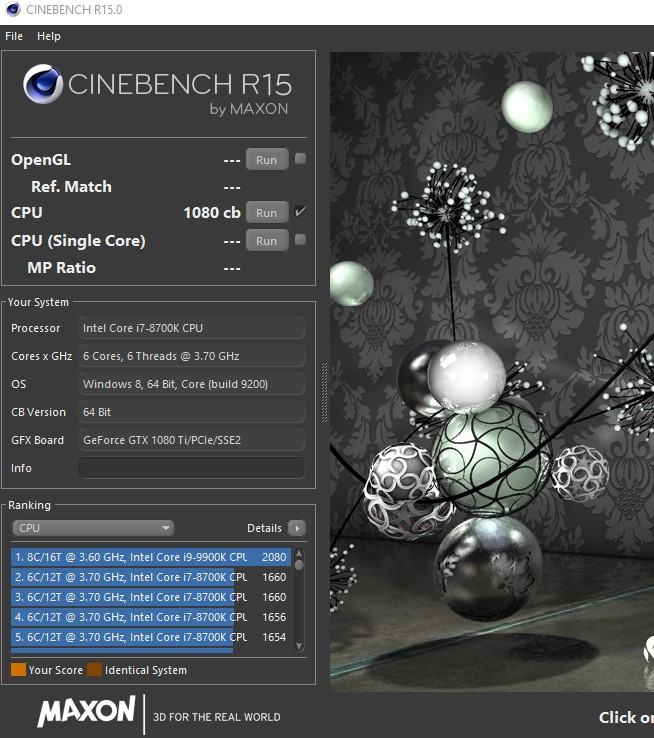Open the File menu

click(14, 36)
